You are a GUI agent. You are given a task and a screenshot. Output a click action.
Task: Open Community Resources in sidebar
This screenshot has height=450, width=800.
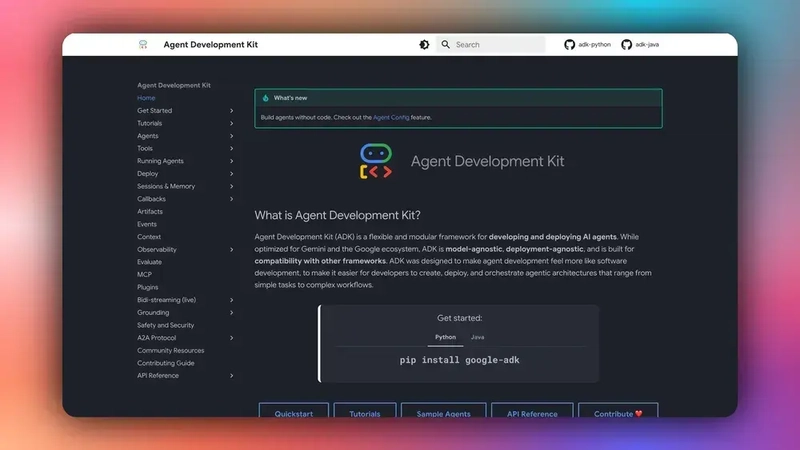[170, 351]
